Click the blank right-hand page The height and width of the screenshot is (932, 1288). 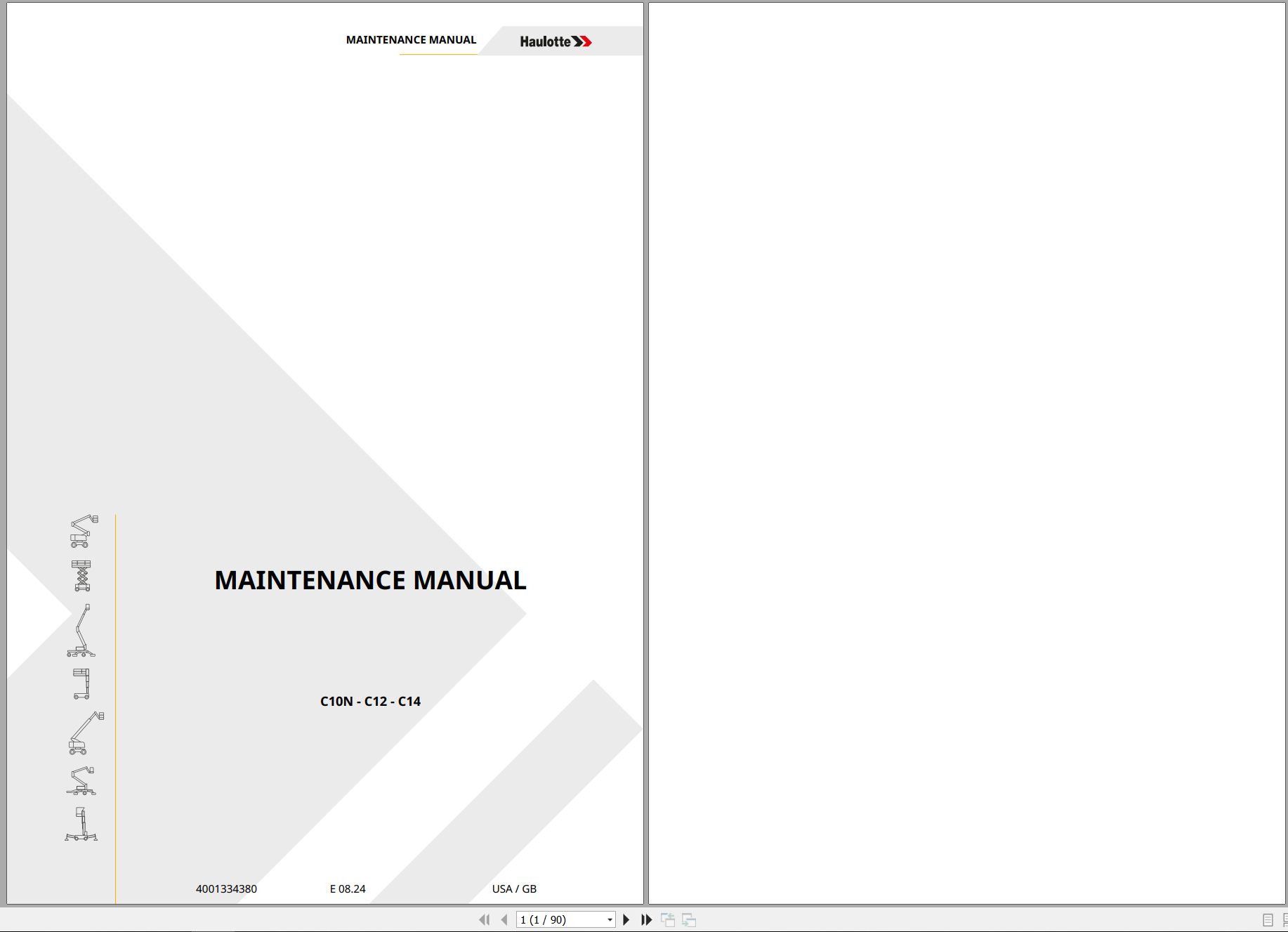pyautogui.click(x=966, y=453)
